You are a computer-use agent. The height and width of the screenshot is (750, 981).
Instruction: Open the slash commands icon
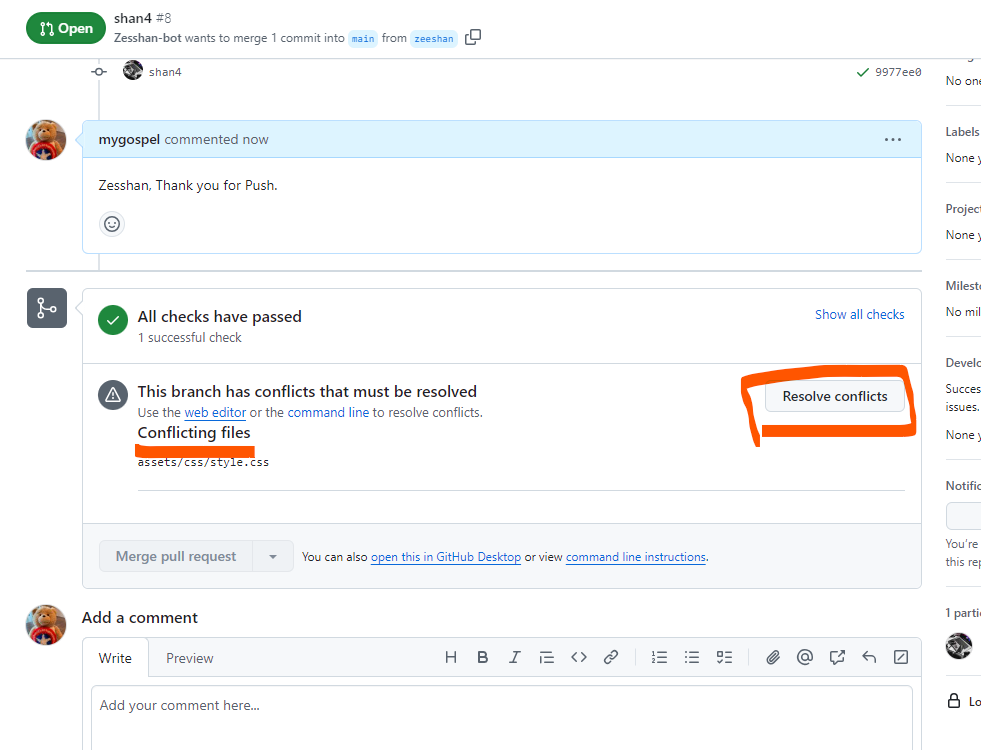[901, 657]
